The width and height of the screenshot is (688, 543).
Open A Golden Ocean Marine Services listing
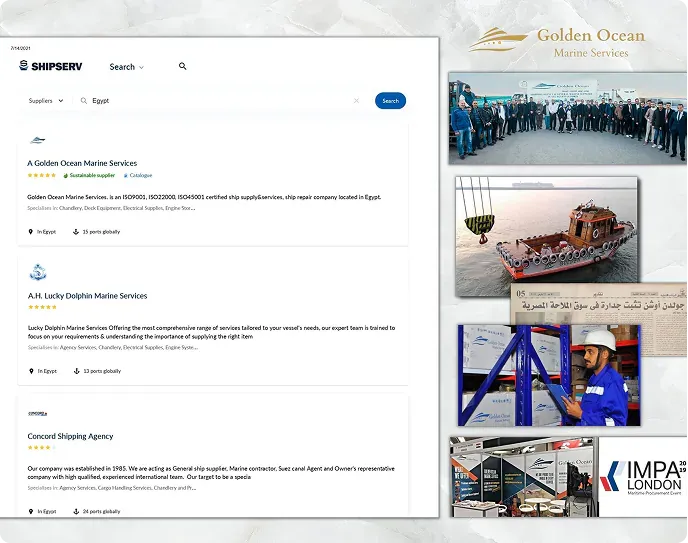click(82, 163)
